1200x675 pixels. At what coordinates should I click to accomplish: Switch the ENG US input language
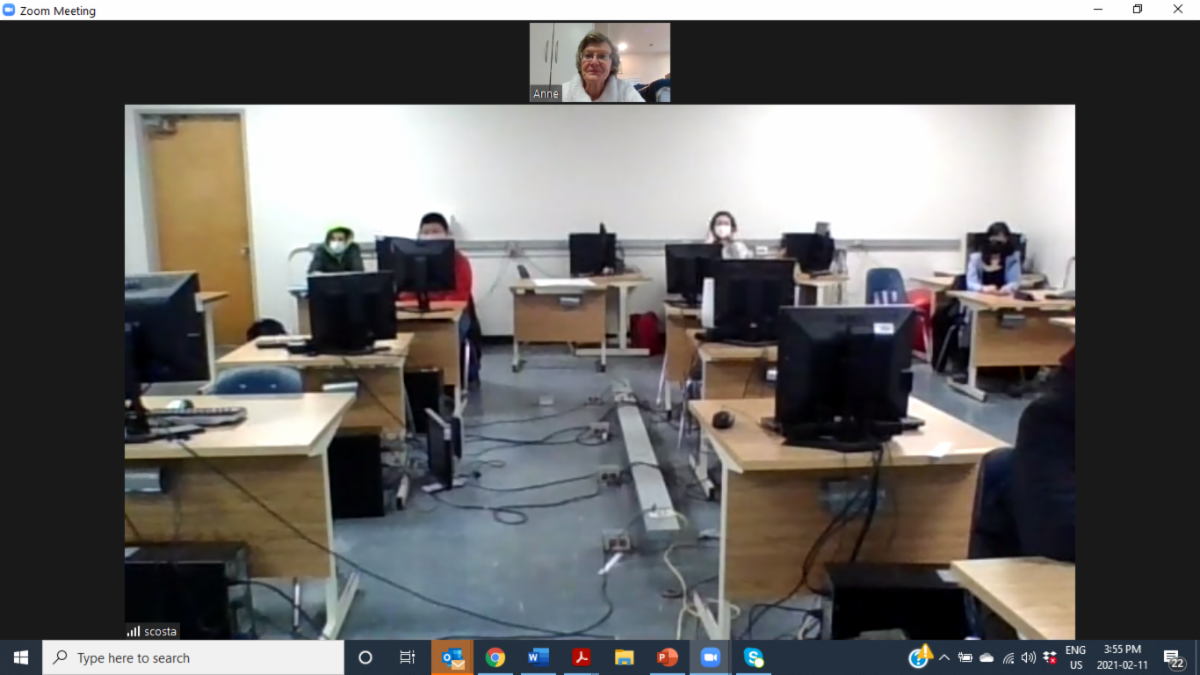(x=1076, y=657)
